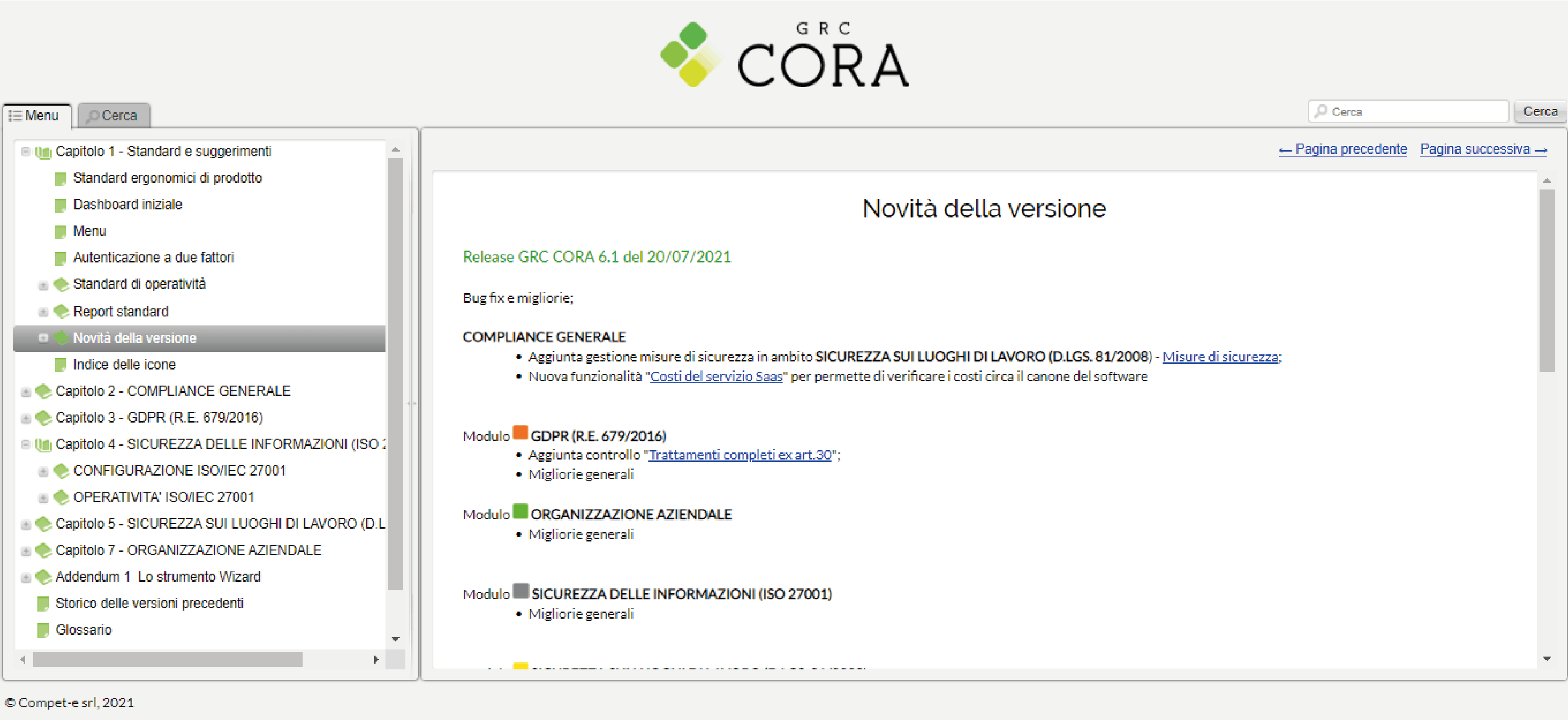The height and width of the screenshot is (721, 1568).
Task: Go to Pagina successiva
Action: 1482,149
